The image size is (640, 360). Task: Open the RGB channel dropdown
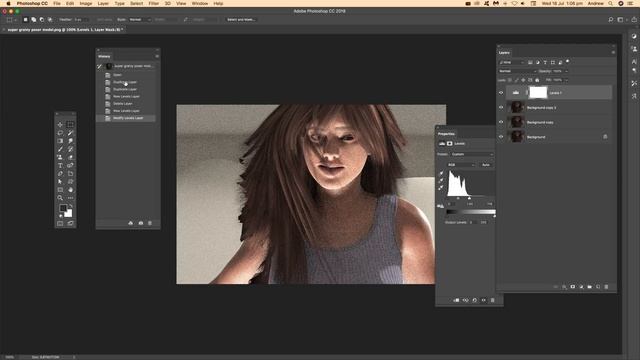[461, 165]
